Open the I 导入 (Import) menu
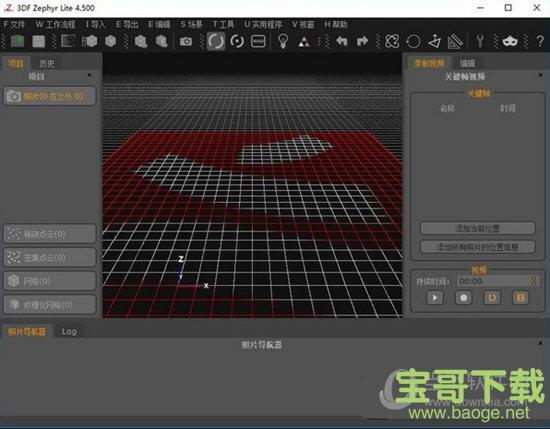 coord(95,24)
